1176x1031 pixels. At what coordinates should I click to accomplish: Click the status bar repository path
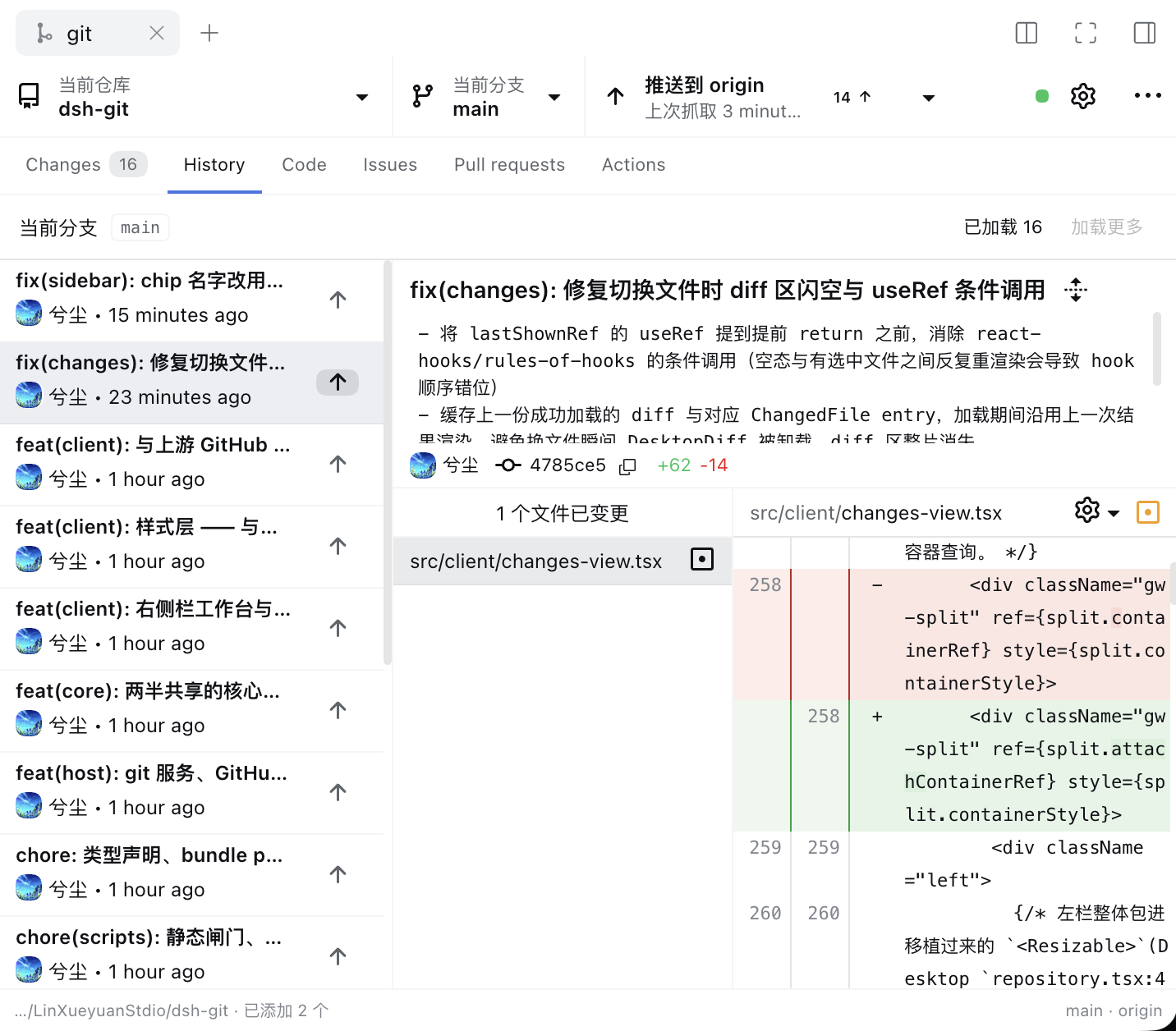click(122, 1010)
